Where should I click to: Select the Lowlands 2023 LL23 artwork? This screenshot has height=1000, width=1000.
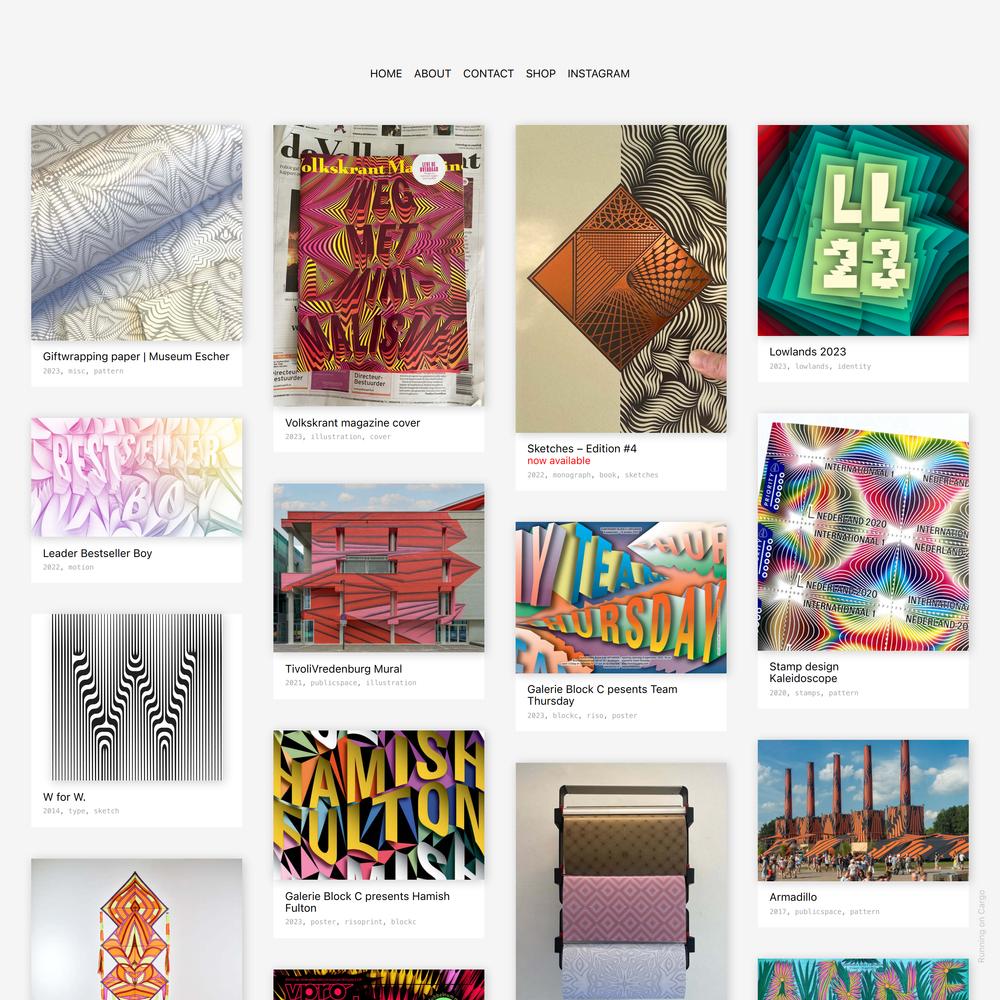click(x=863, y=230)
